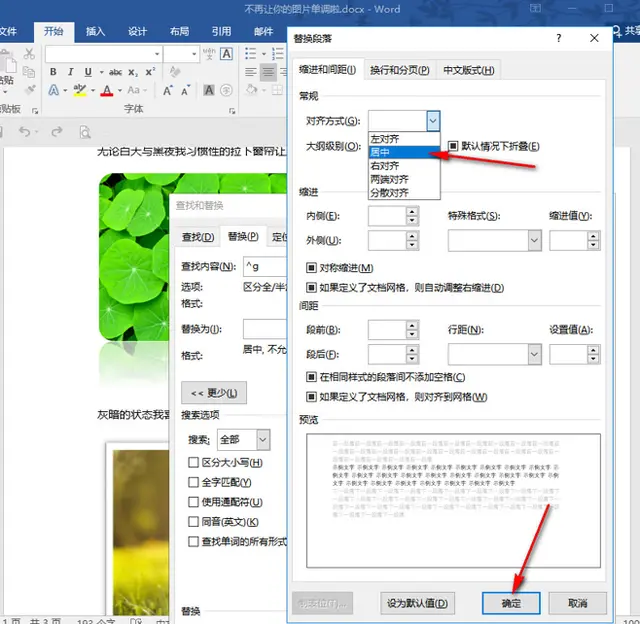Open 特殊格式 dropdown
The image size is (640, 624).
(x=534, y=240)
